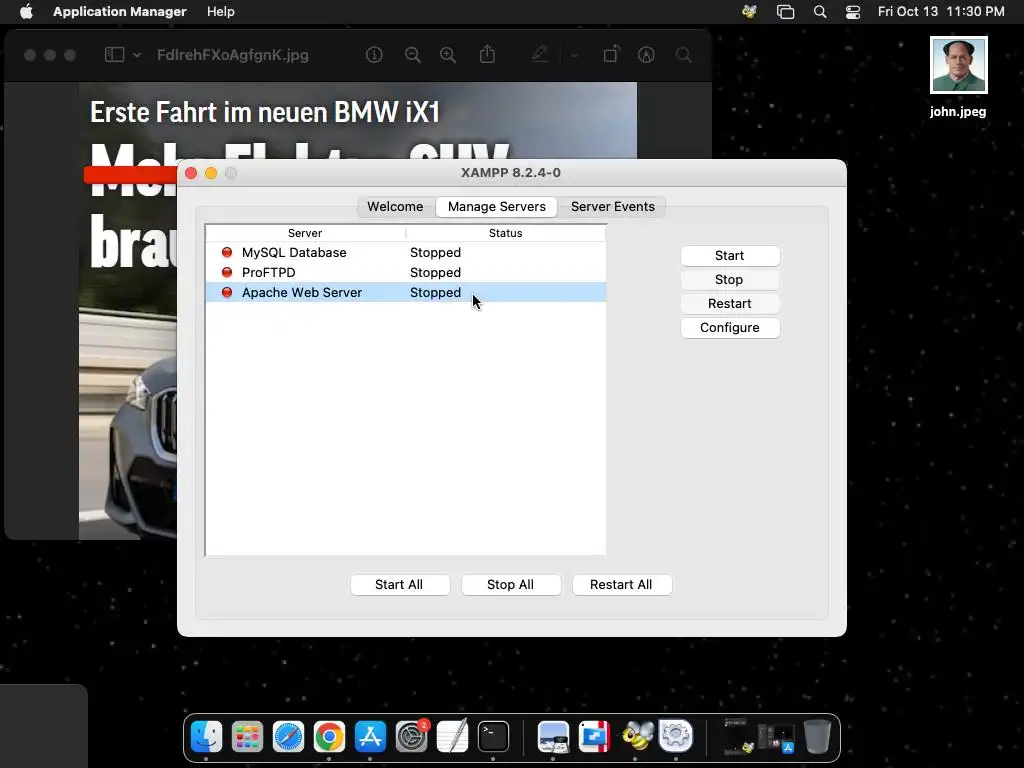Select the MySQL Database row
This screenshot has height=768, width=1024.
click(x=406, y=253)
